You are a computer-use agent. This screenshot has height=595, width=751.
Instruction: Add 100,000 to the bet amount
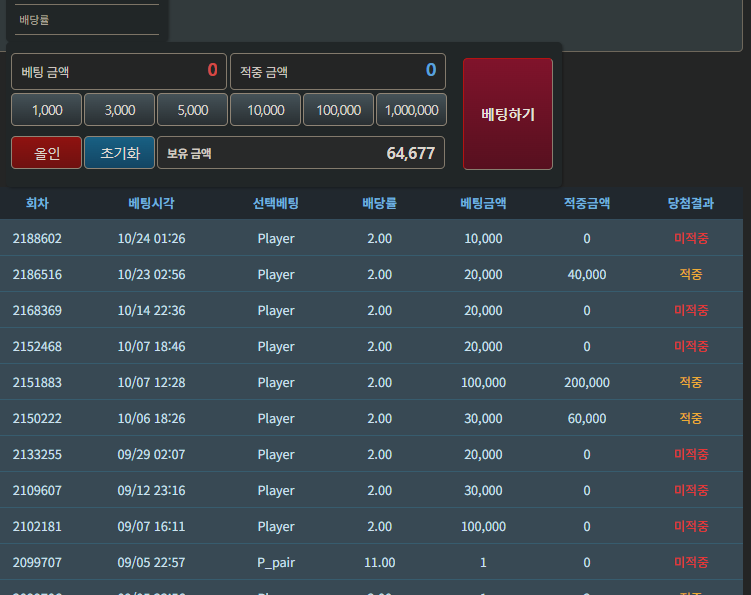[339, 110]
